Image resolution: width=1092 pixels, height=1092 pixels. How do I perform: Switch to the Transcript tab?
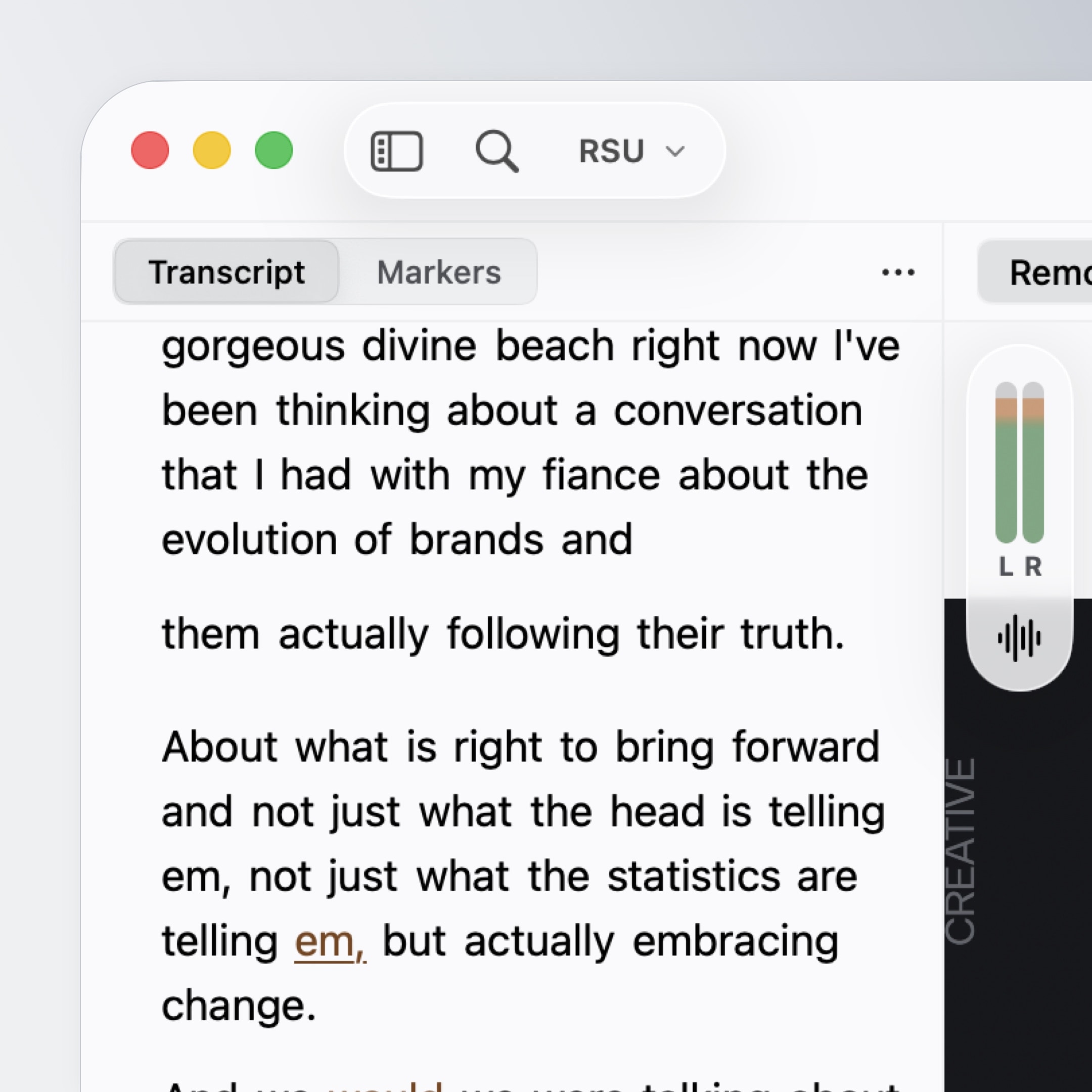tap(226, 272)
